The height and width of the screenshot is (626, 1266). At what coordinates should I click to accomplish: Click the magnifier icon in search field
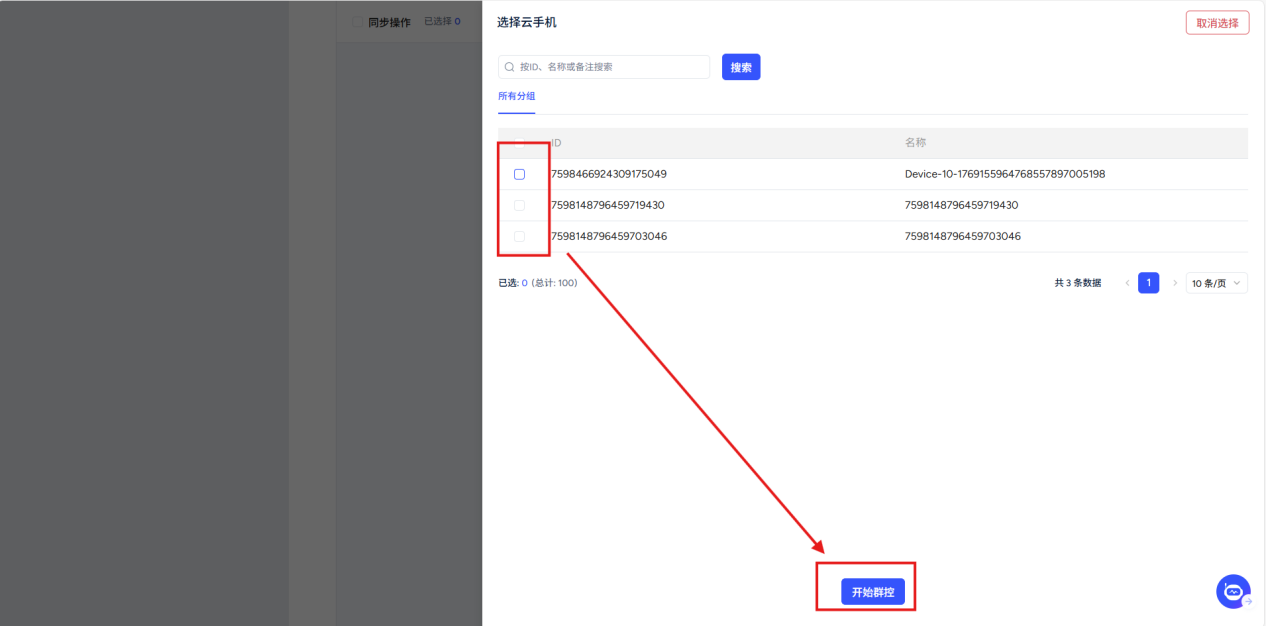(509, 67)
